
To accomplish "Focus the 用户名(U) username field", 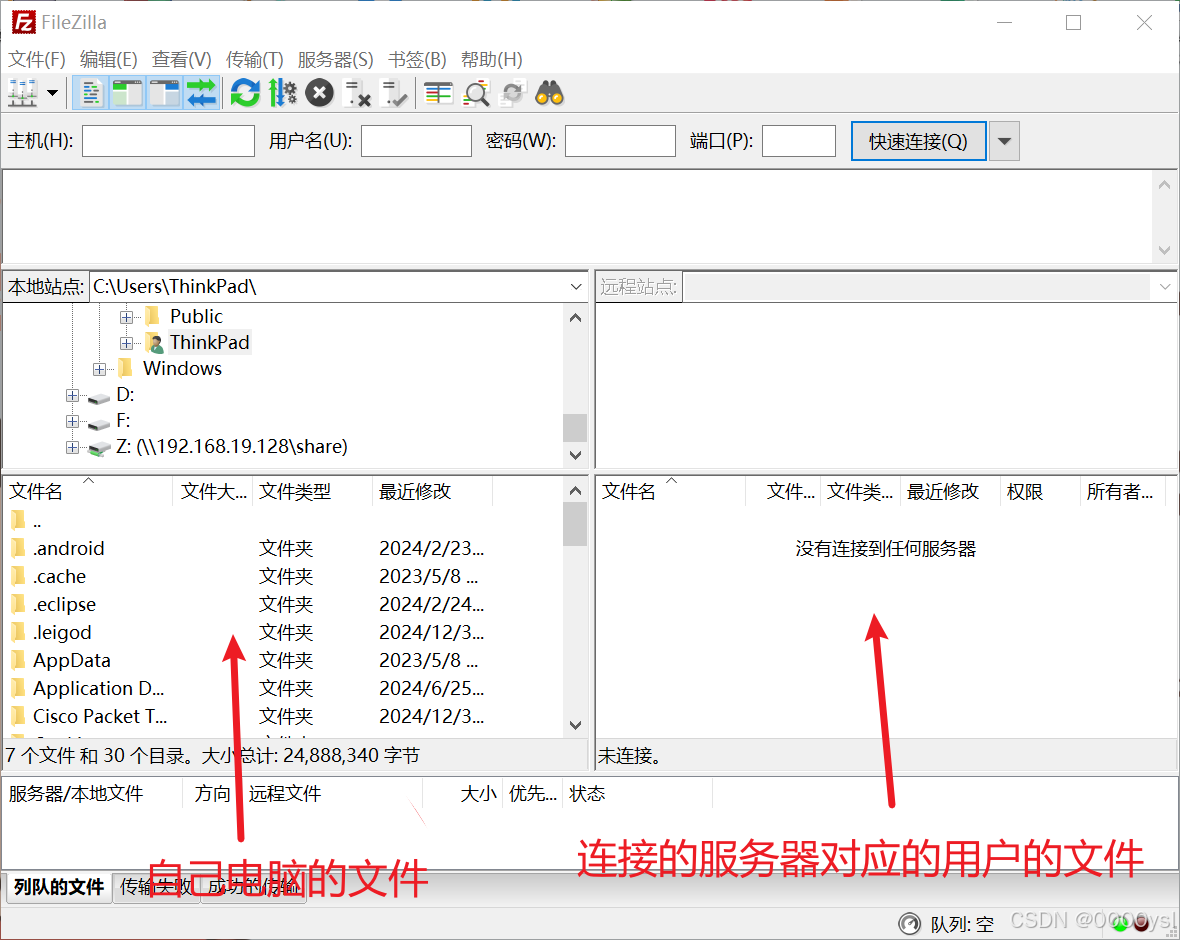I will [x=416, y=141].
